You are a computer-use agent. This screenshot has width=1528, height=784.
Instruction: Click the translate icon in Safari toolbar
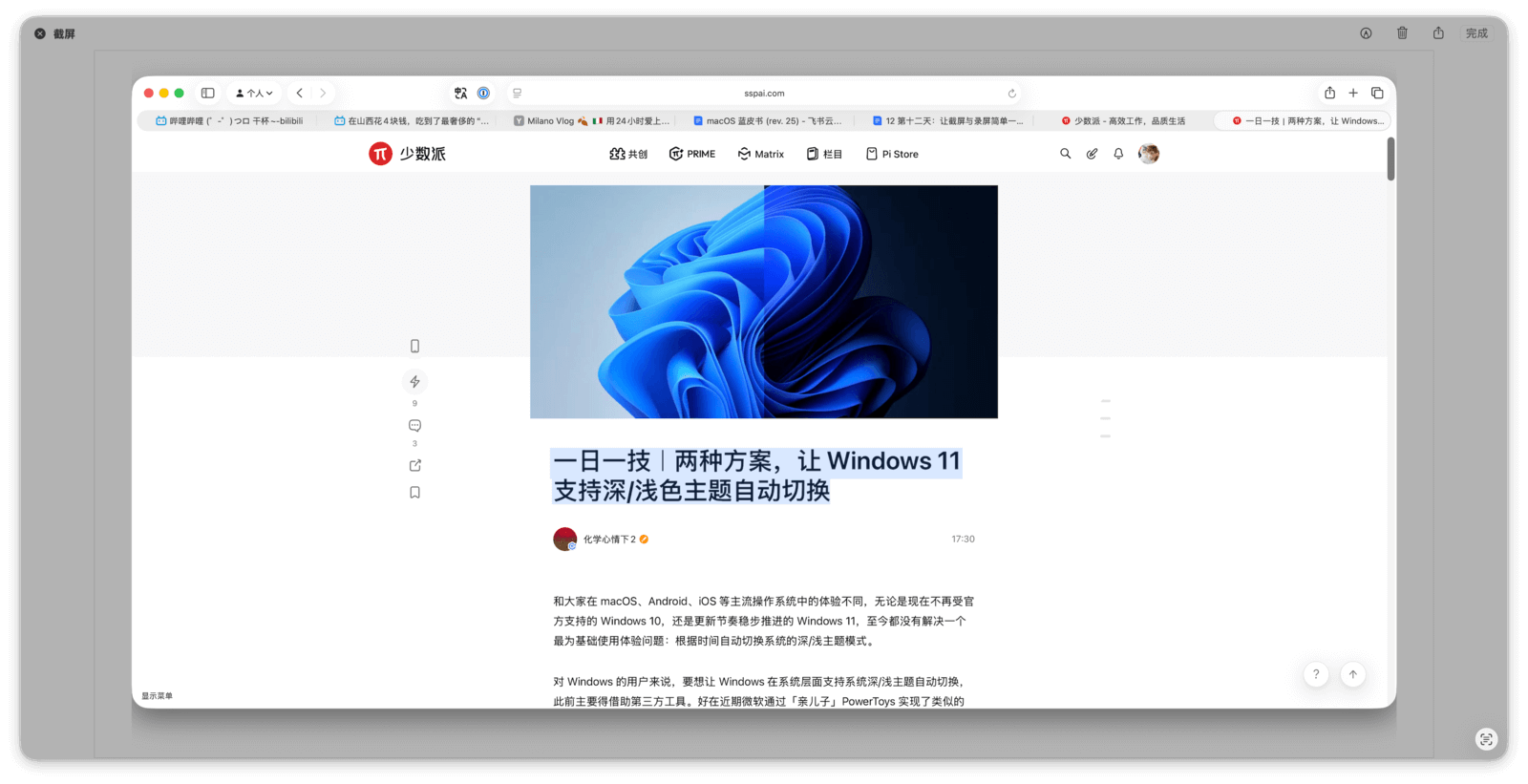[461, 94]
